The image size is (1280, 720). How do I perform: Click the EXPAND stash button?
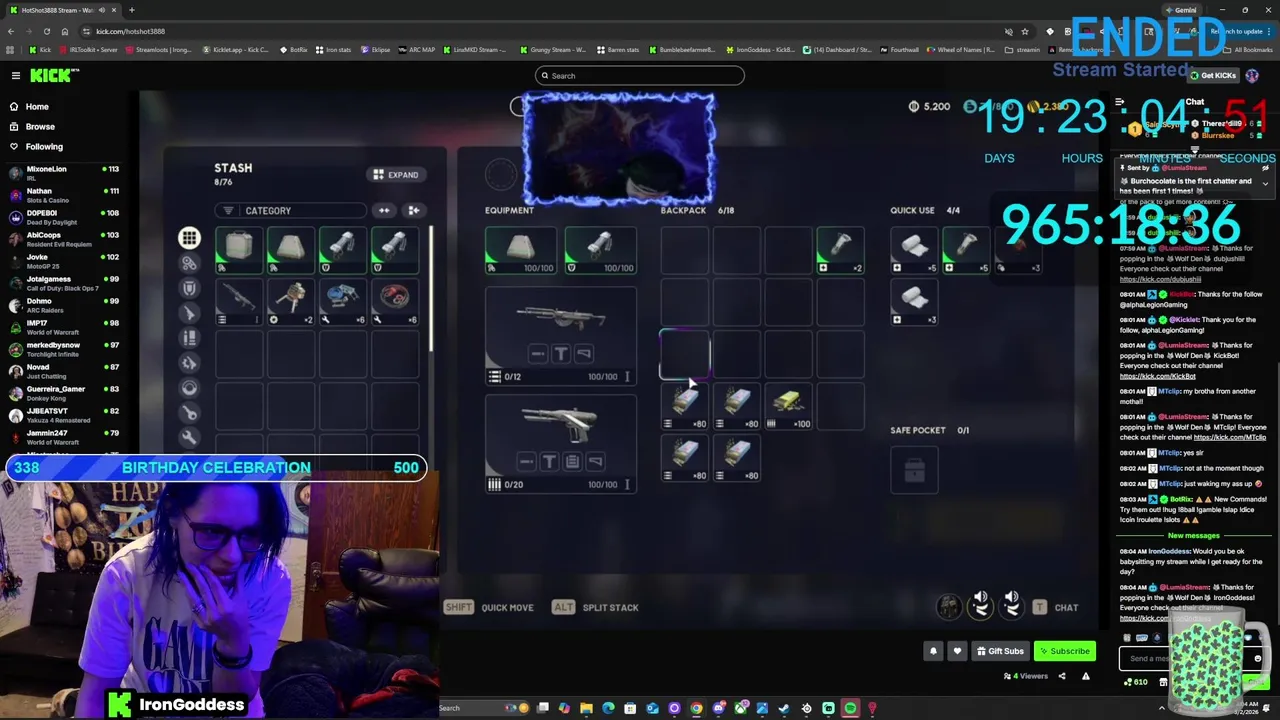tap(396, 175)
